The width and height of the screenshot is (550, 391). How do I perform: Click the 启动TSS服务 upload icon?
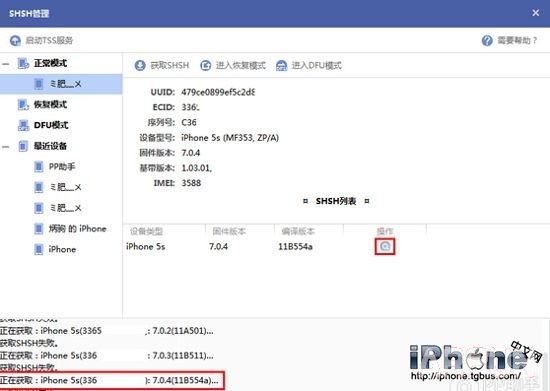point(15,40)
